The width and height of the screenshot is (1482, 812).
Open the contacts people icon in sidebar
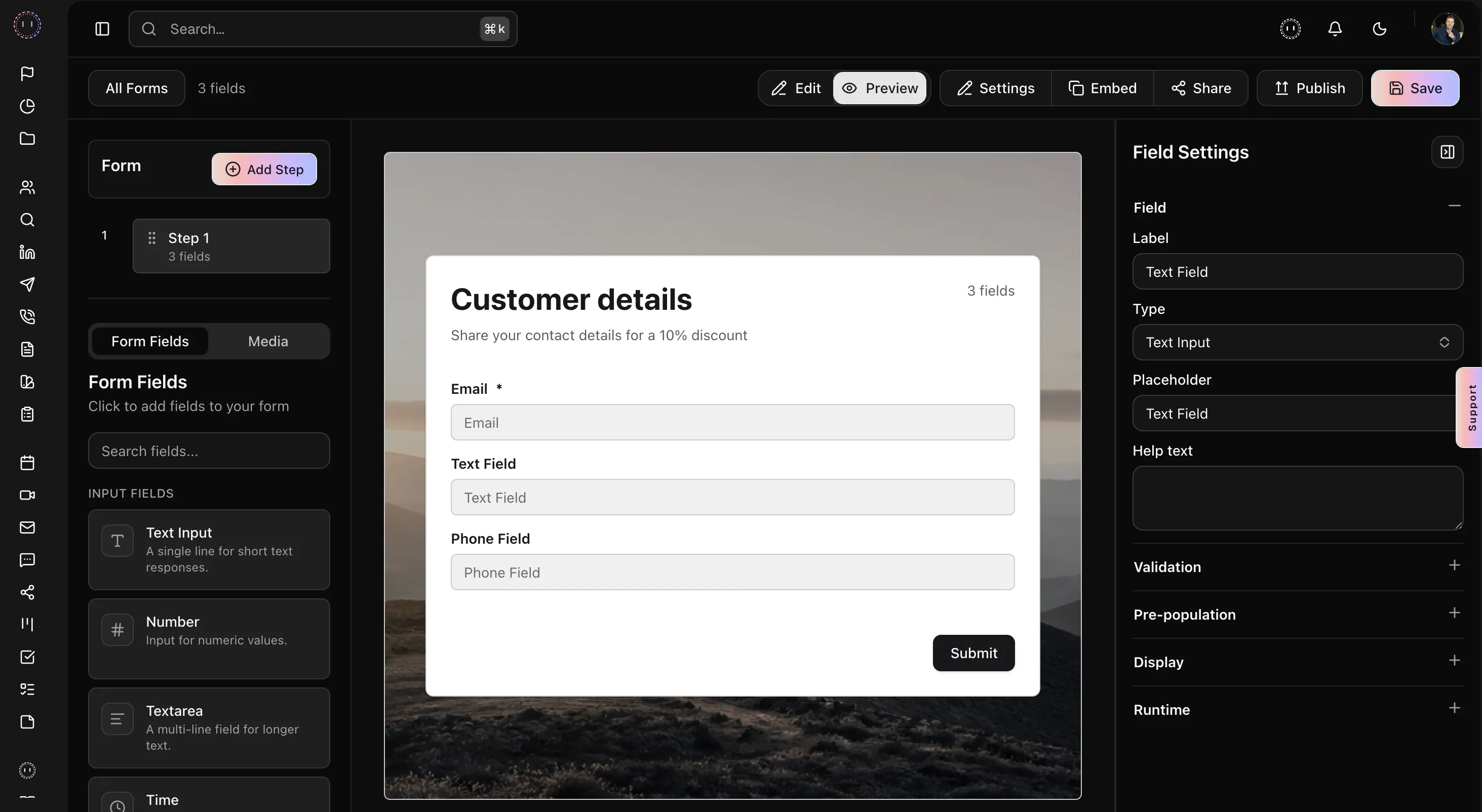(27, 187)
